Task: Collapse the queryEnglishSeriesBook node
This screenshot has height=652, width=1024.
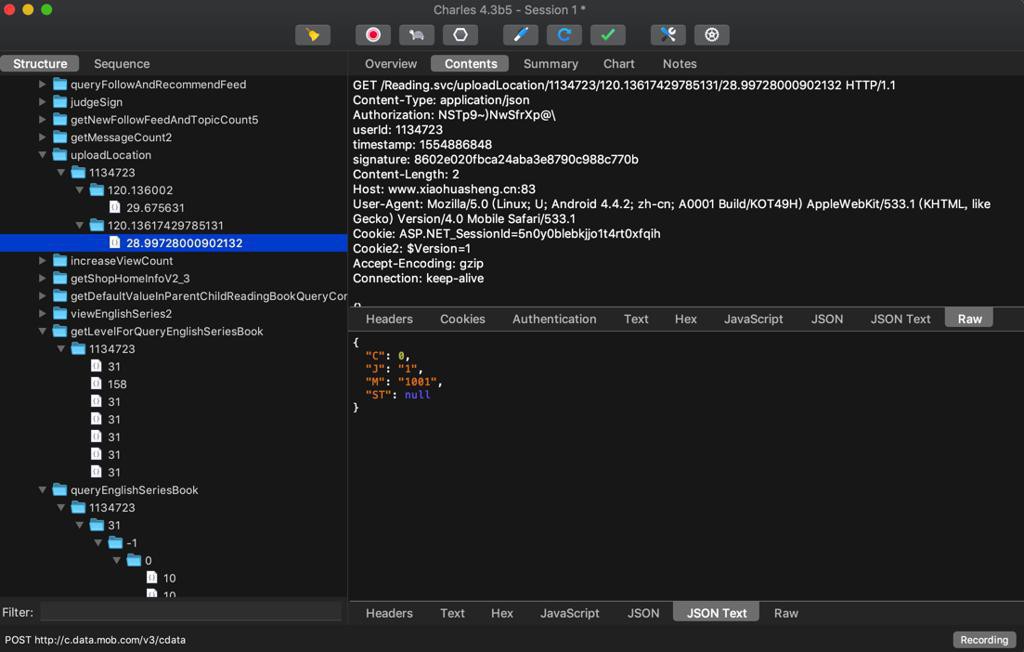Action: tap(43, 490)
